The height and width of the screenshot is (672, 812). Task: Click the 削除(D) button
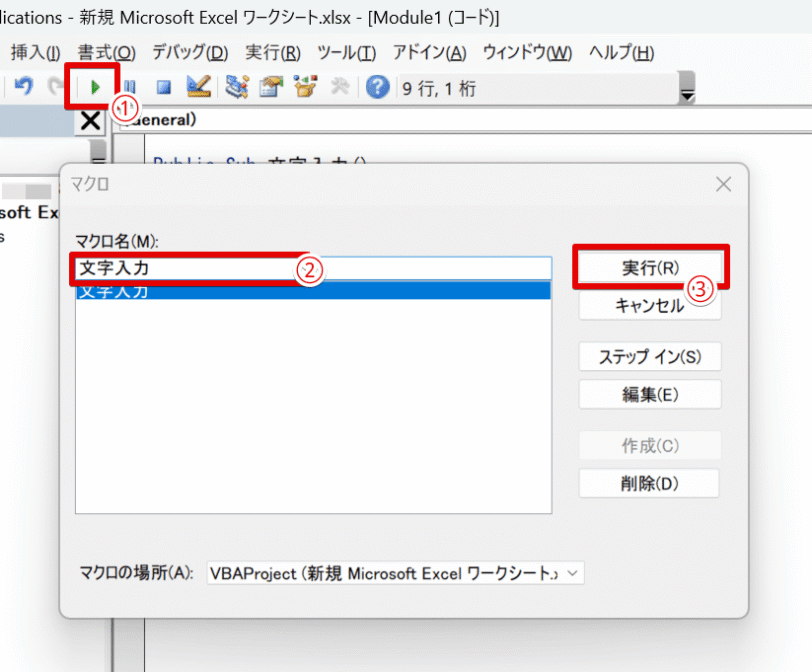650,483
